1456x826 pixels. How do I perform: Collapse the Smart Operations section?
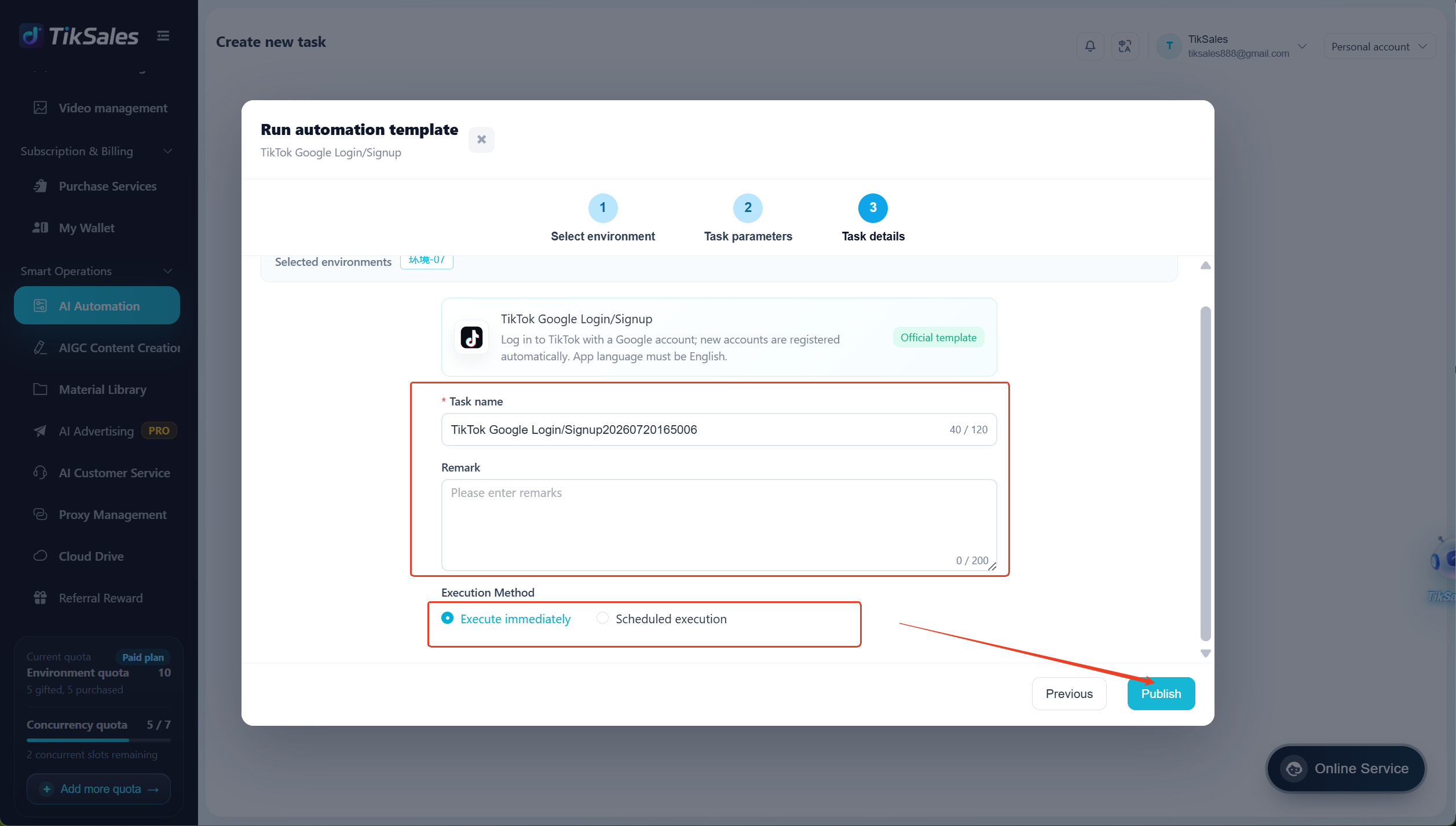pos(167,271)
